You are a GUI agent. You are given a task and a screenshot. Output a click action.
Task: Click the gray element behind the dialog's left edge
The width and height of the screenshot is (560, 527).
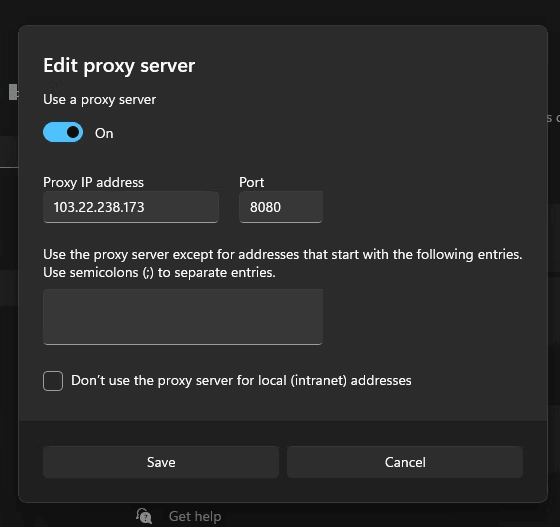click(x=13, y=92)
